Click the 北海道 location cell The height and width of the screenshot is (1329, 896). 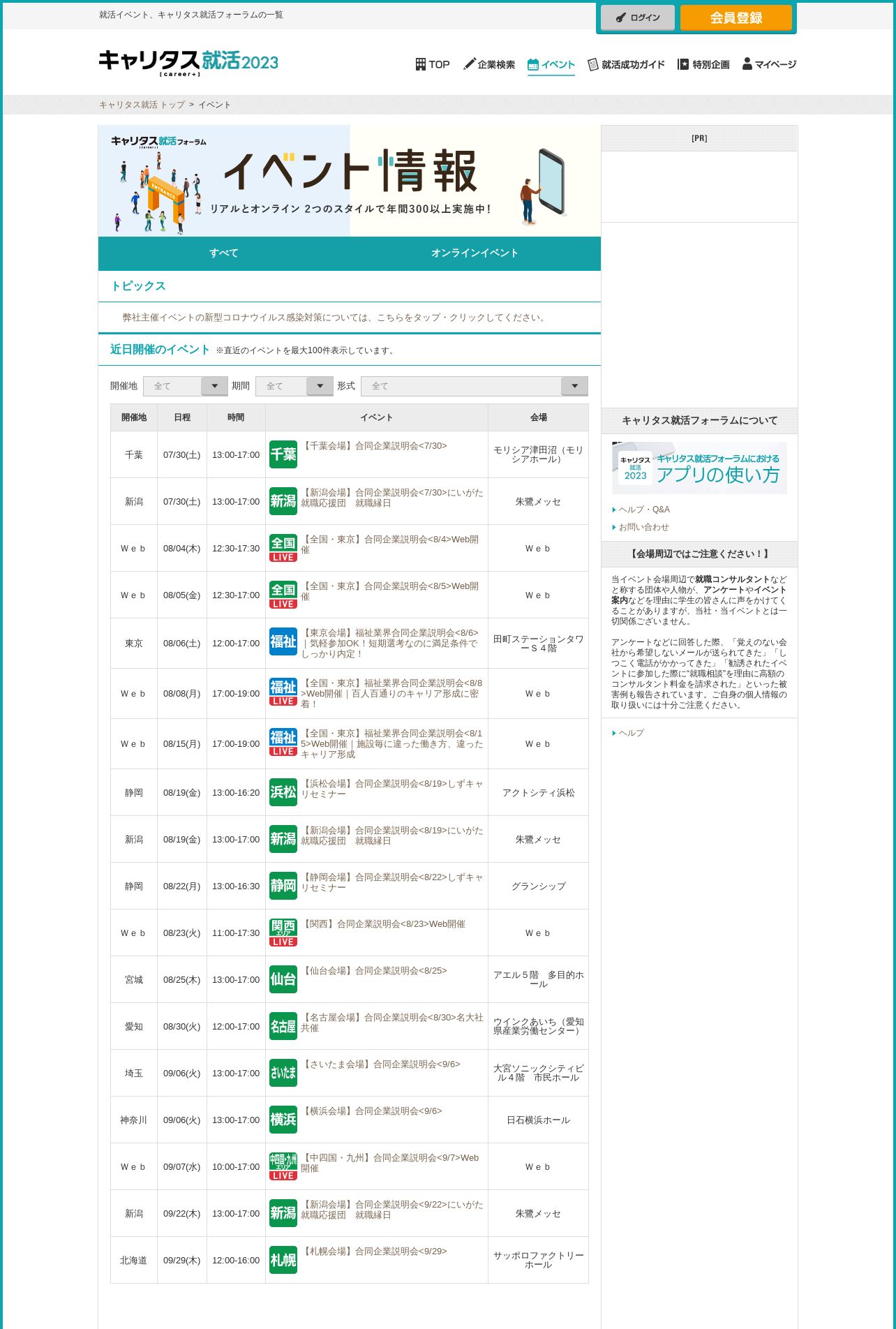[x=133, y=1261]
